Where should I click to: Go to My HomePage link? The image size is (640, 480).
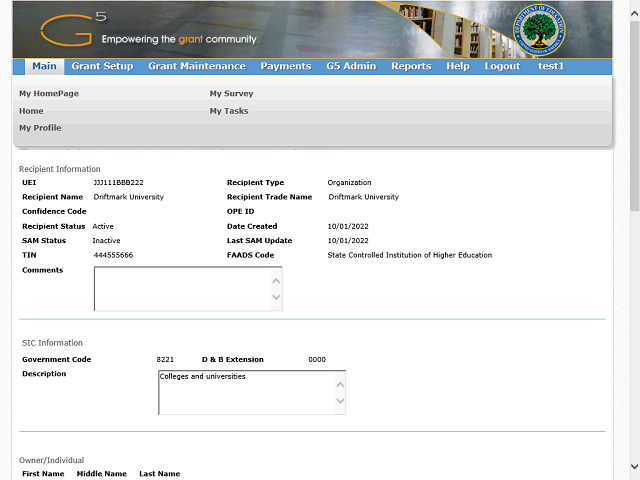coord(49,94)
